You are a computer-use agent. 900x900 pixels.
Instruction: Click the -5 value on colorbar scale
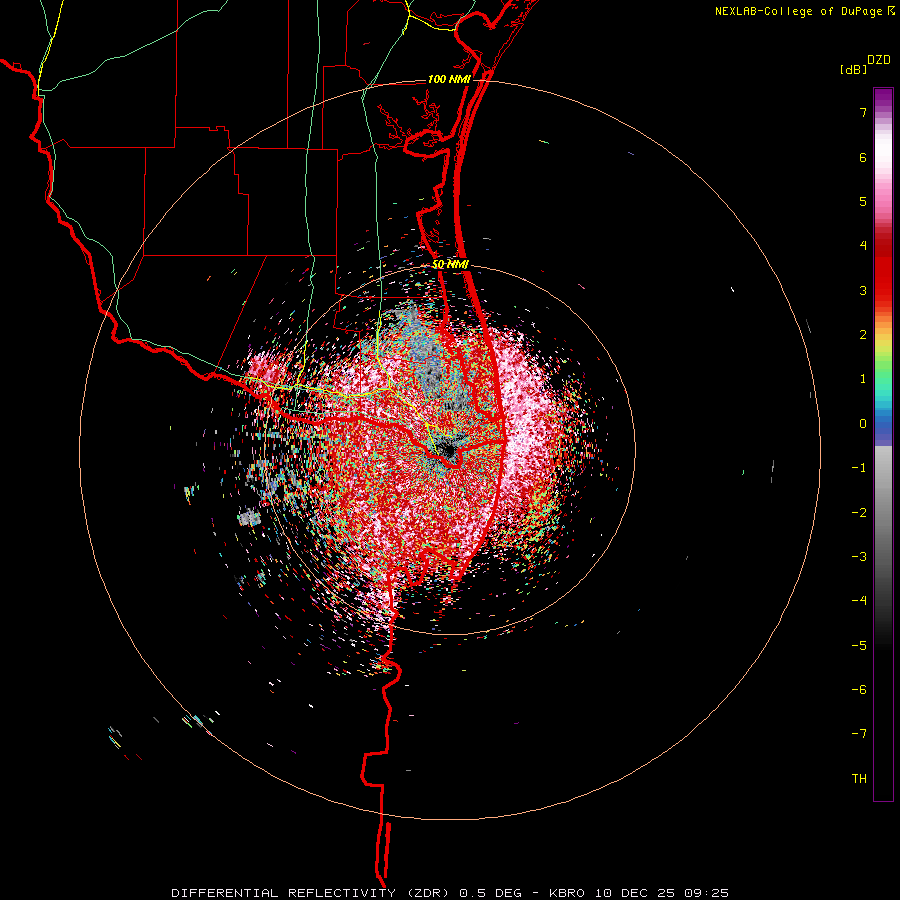(859, 646)
